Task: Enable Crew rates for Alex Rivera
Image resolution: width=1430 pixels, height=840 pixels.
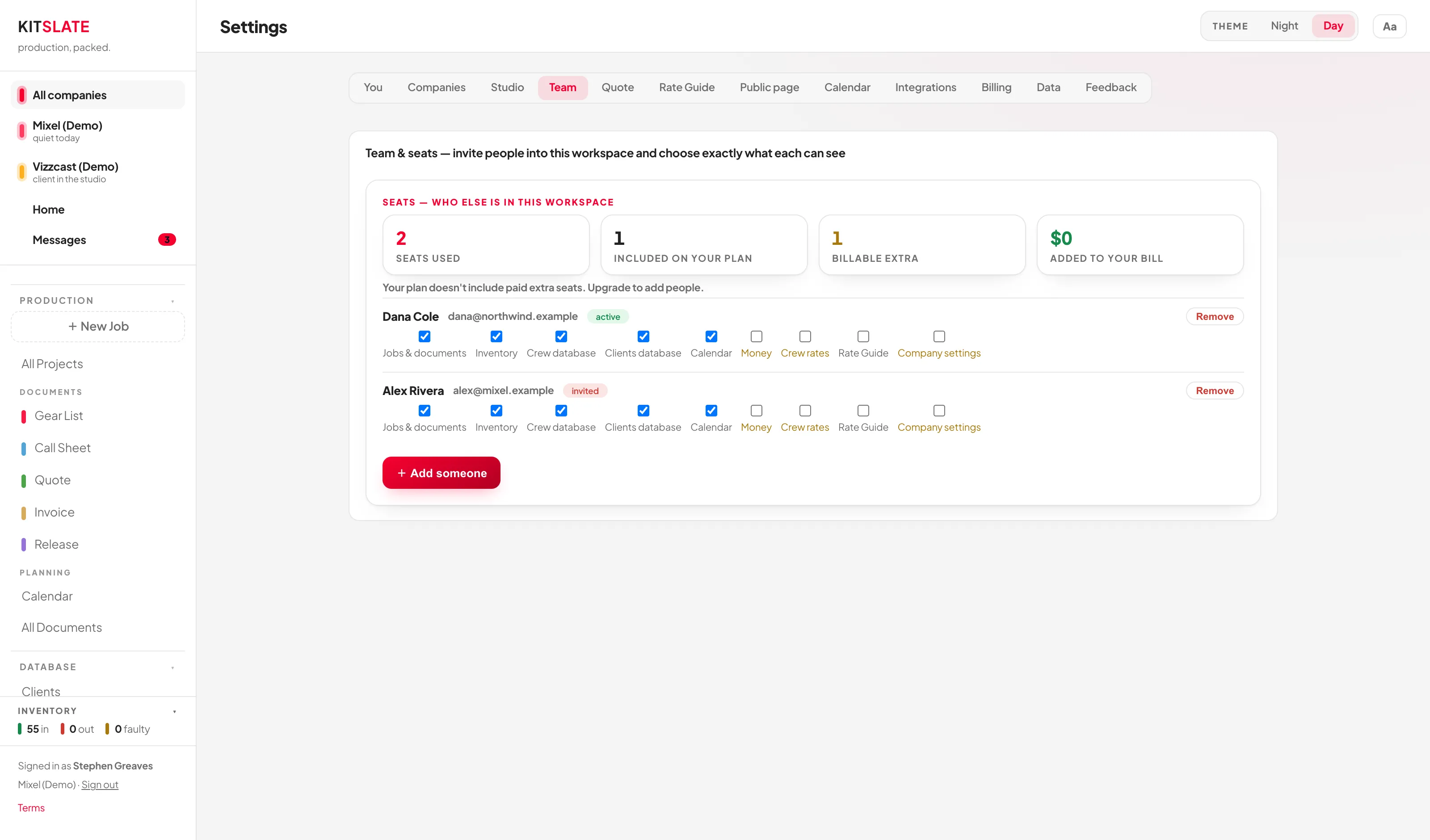Action: click(x=805, y=410)
